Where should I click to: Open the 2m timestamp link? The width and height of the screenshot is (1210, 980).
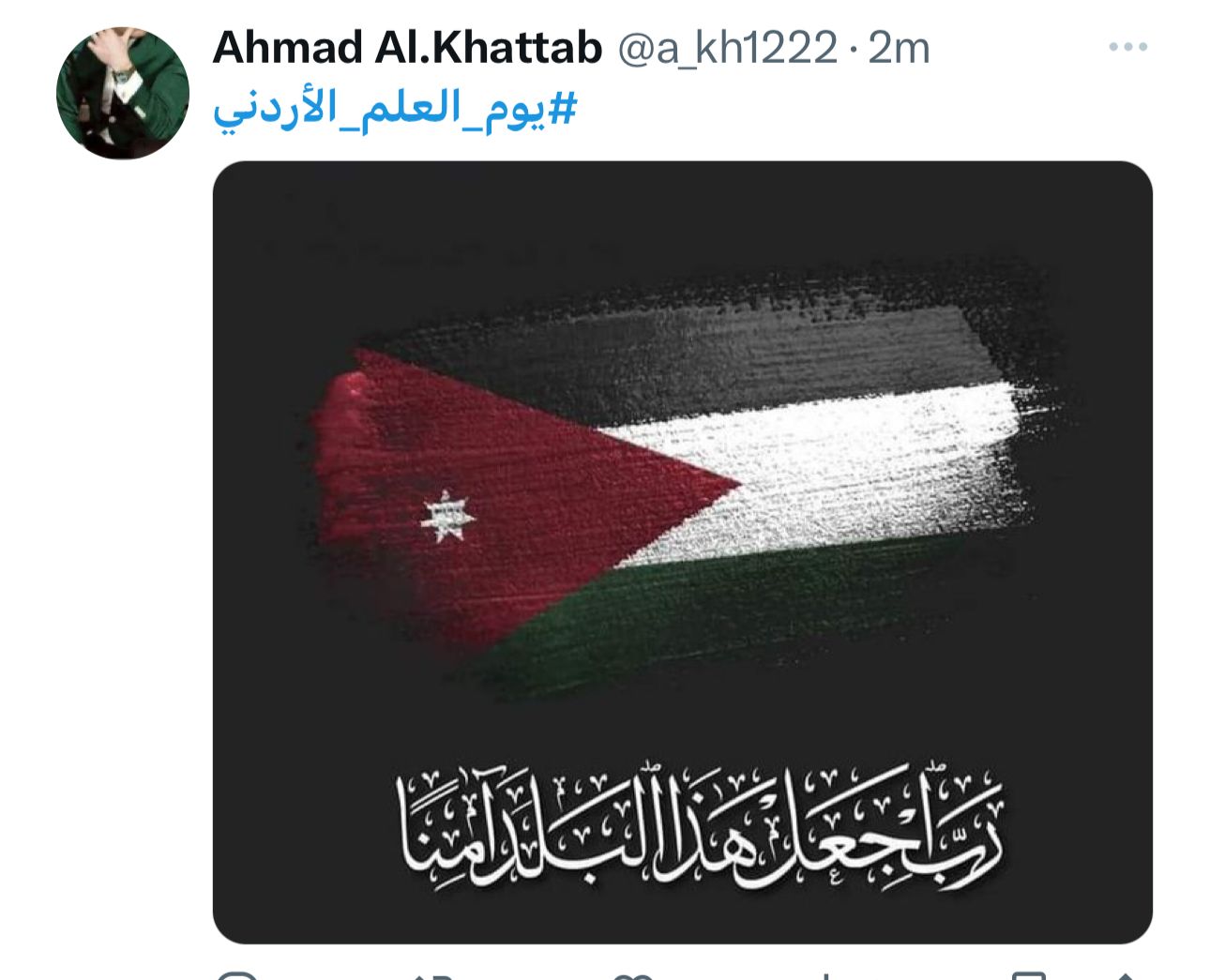(x=899, y=47)
